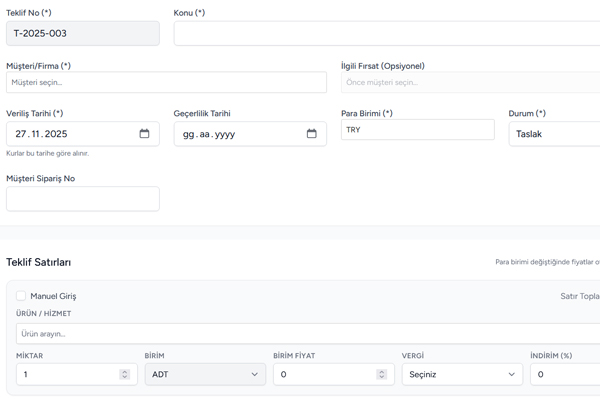Open the Birim ADT dropdown
600x400 pixels.
click(x=205, y=375)
